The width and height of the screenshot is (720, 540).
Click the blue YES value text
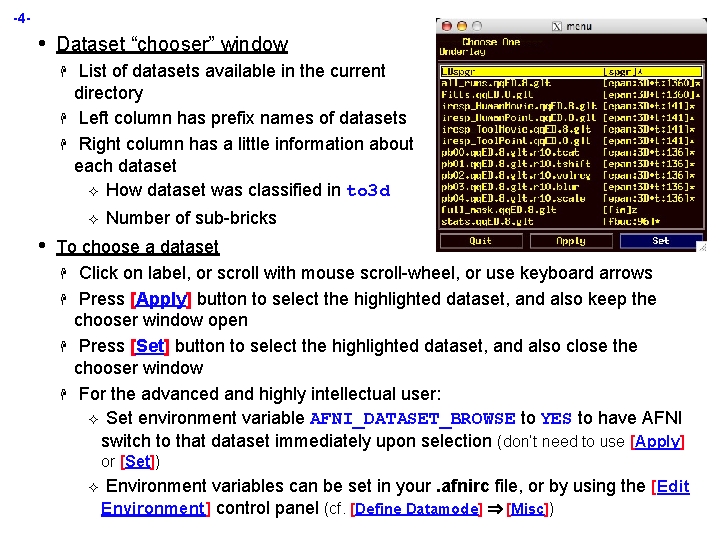[556, 419]
